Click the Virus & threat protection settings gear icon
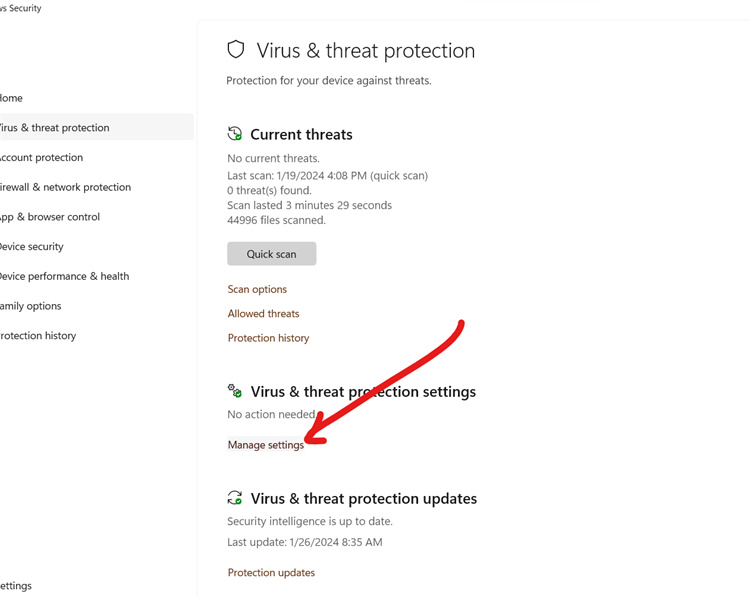This screenshot has width=750, height=597. point(235,391)
